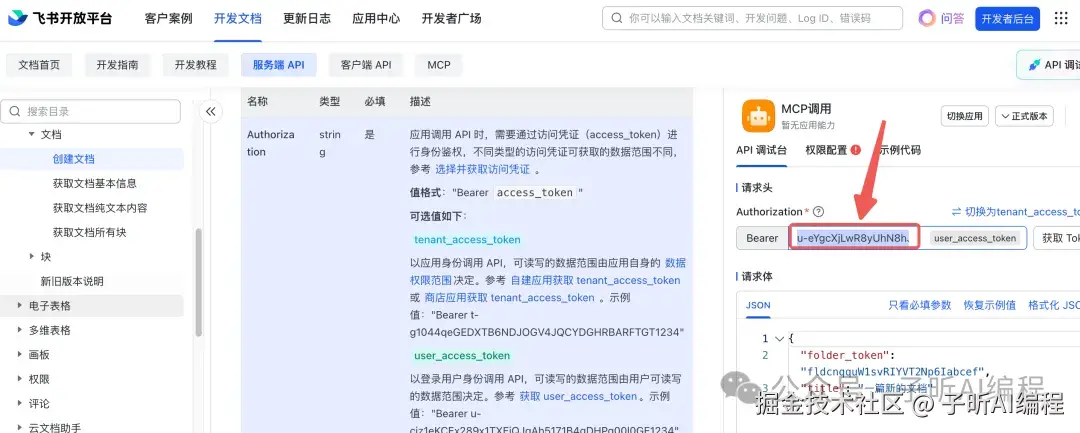Image resolution: width=1080 pixels, height=433 pixels.
Task: Switch to the 文档首页 tab
Action: pos(39,65)
